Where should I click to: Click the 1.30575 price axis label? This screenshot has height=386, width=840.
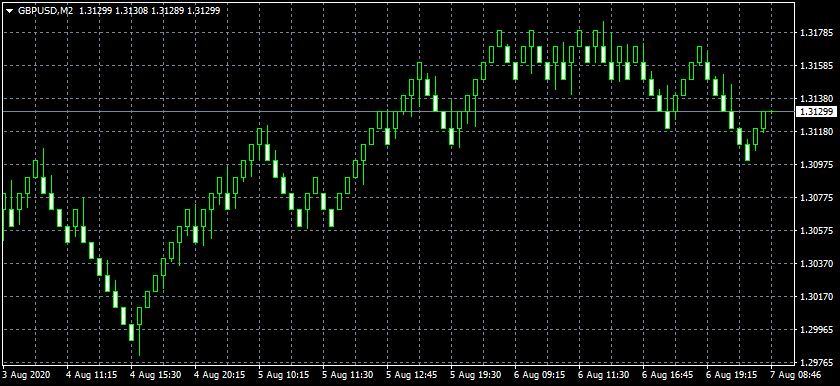coord(815,231)
